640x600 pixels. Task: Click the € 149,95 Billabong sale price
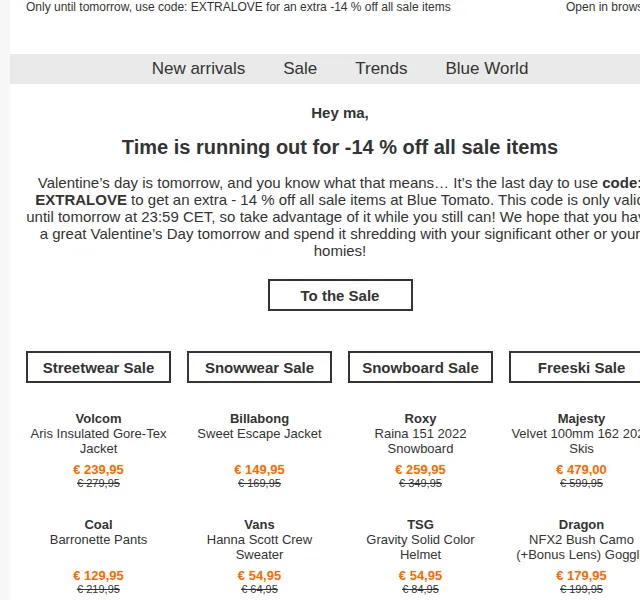259,469
